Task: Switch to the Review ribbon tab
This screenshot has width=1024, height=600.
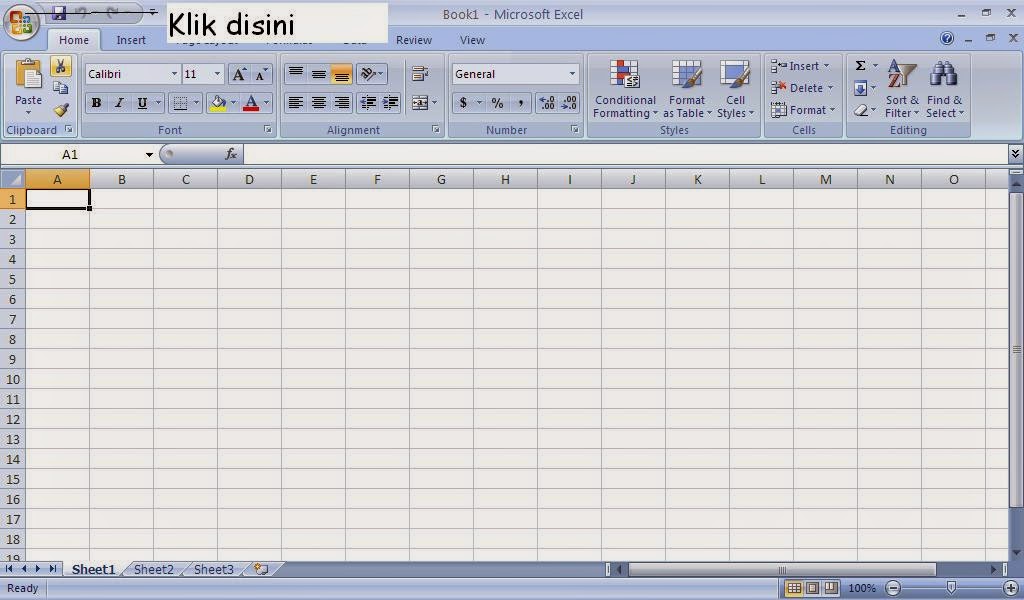Action: 413,40
